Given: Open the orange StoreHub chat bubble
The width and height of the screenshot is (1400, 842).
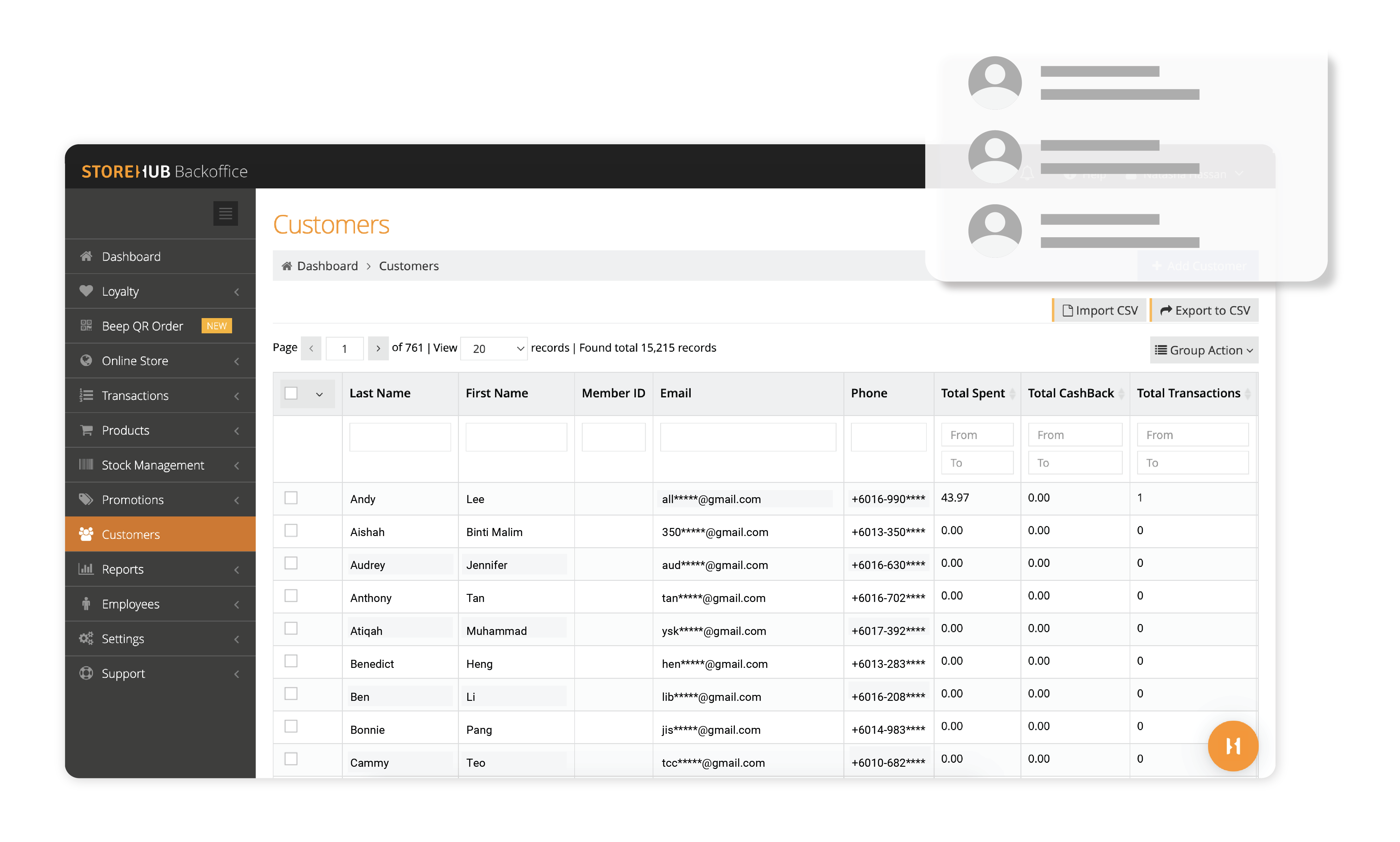Looking at the screenshot, I should (1233, 746).
